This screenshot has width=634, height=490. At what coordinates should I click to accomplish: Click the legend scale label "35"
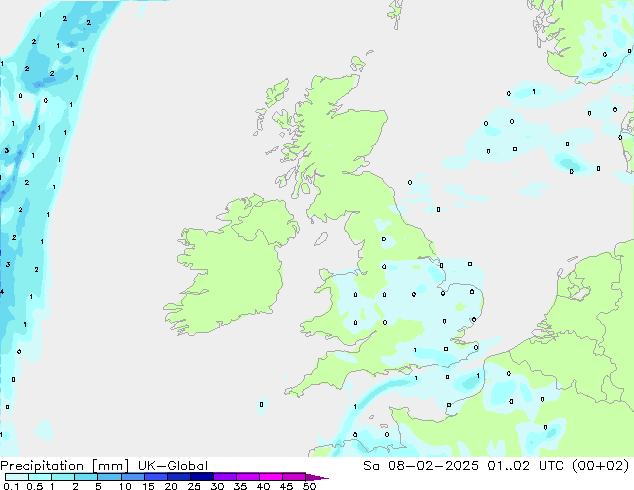[x=240, y=486]
